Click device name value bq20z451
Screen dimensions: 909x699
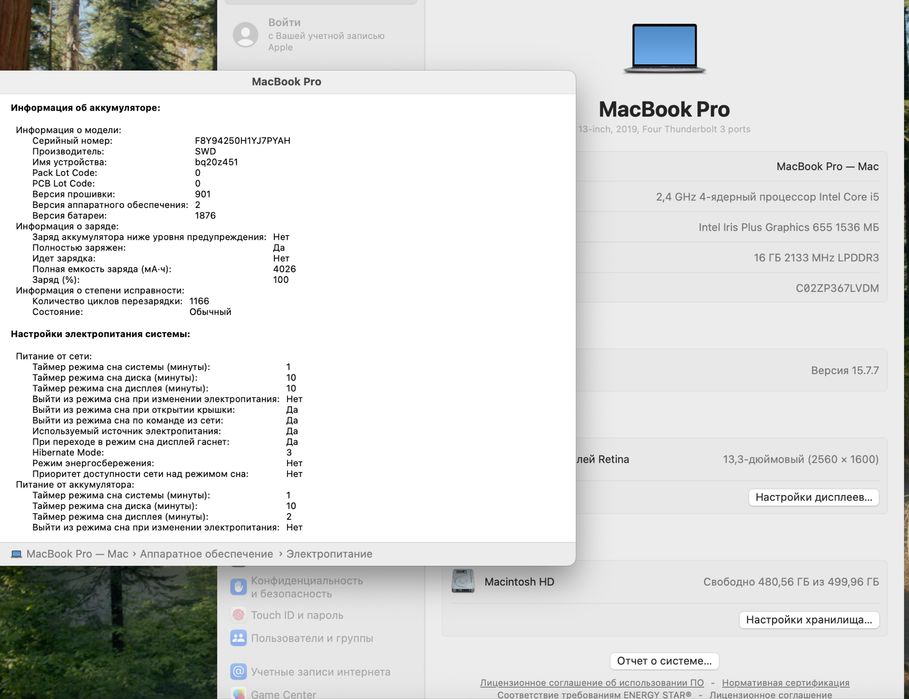[x=216, y=162]
